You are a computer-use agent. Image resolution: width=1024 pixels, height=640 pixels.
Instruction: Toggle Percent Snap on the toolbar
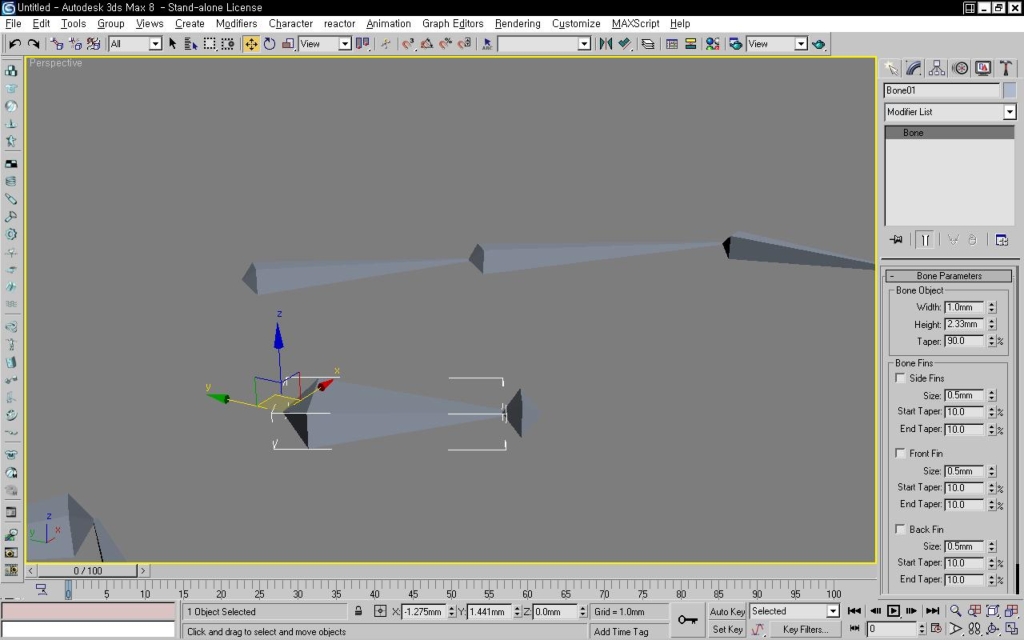[445, 44]
